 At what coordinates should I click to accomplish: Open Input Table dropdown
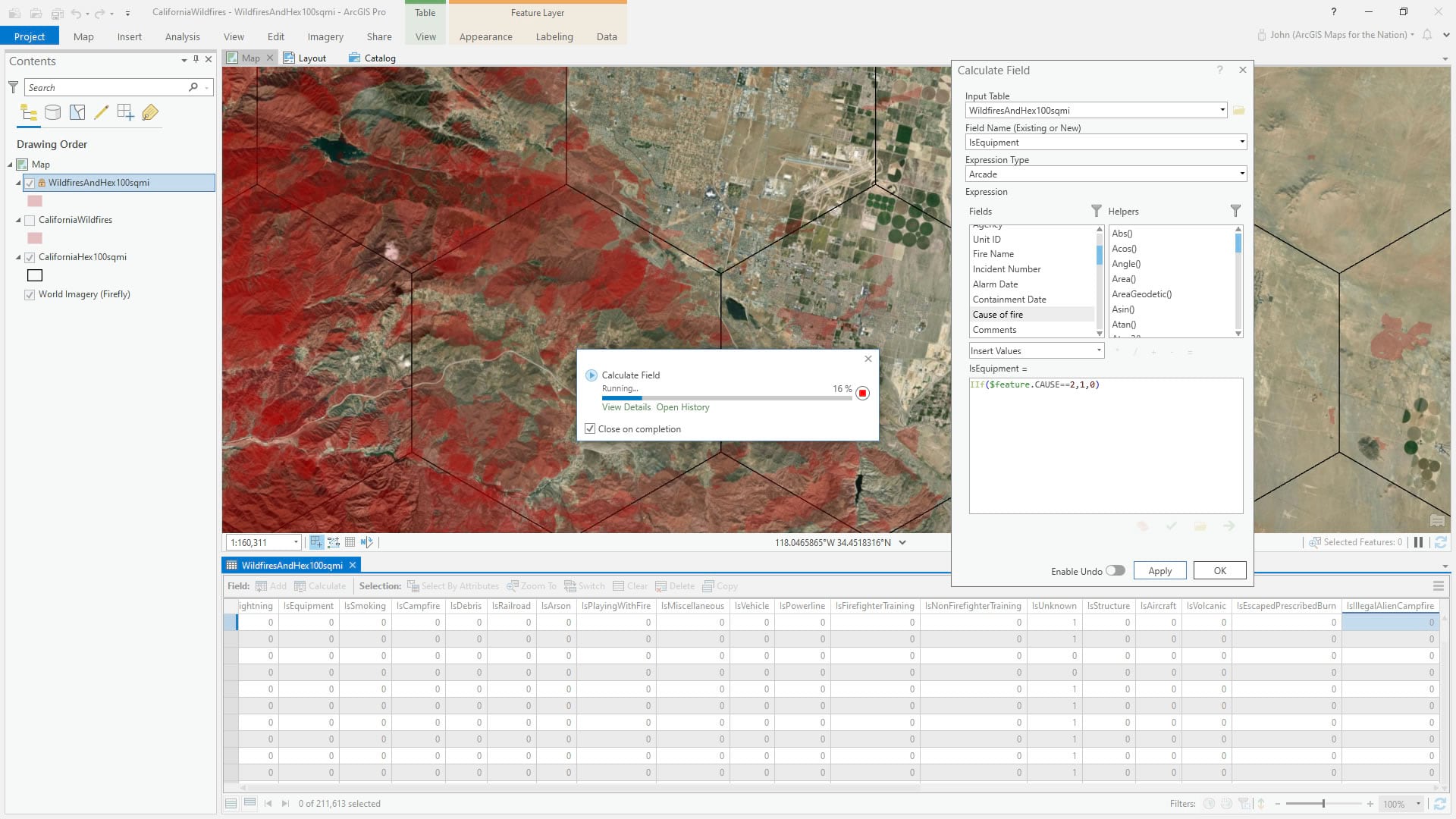(1222, 111)
